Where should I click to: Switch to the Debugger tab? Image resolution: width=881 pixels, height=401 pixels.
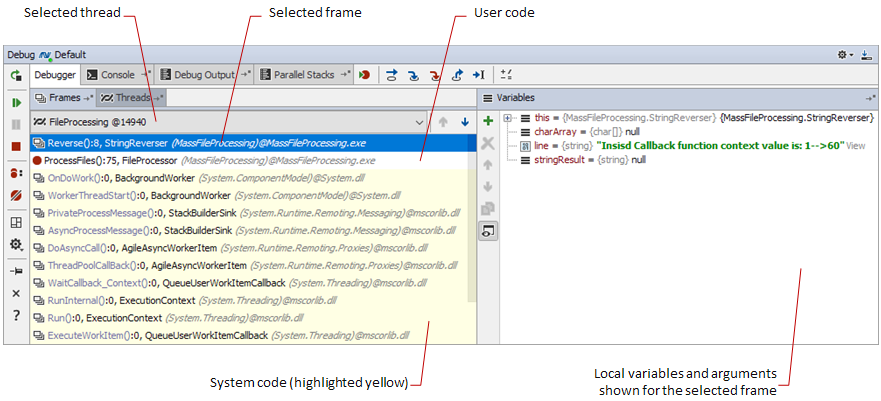[x=55, y=75]
